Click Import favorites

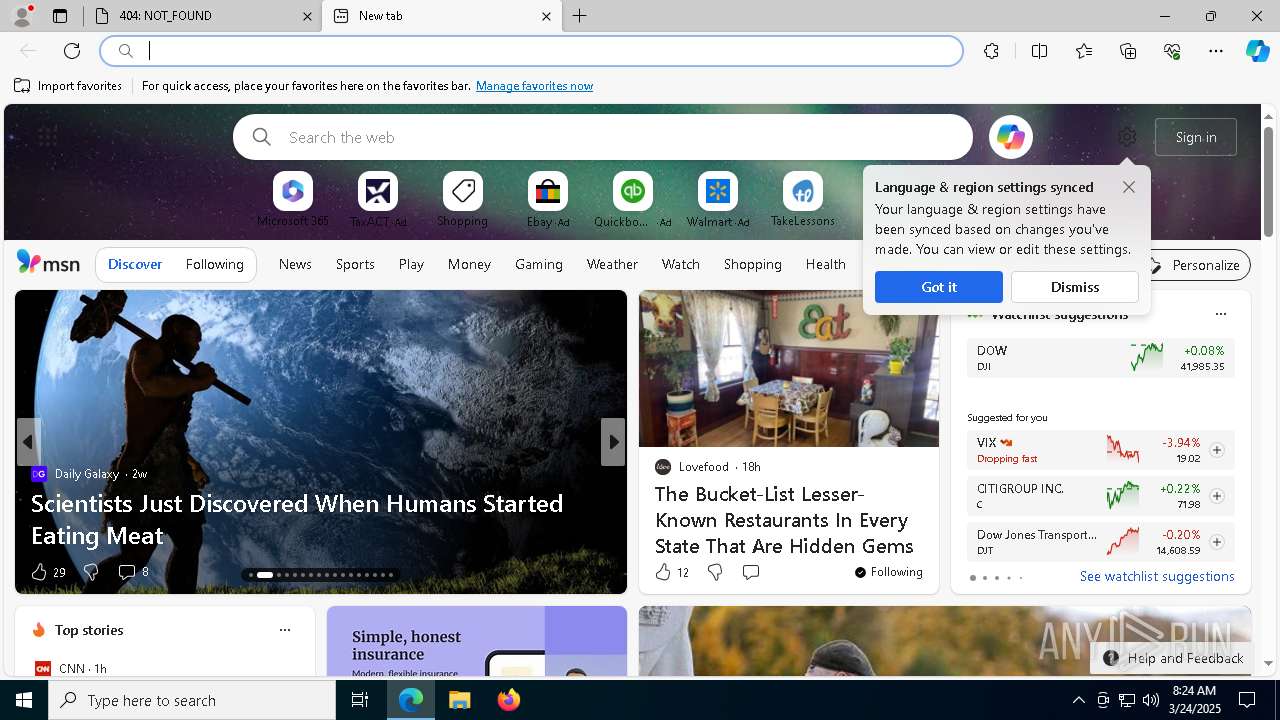[x=68, y=86]
